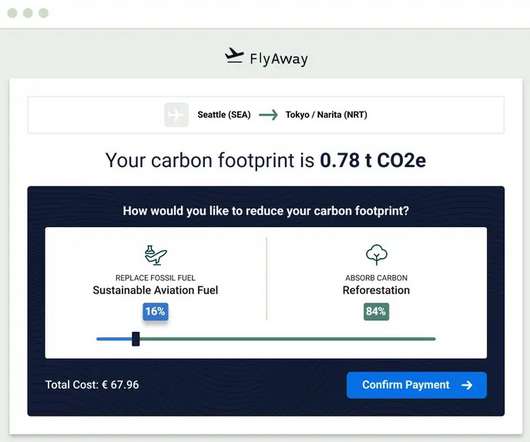Select the Sustainable Aviation Fuel option
The width and height of the screenshot is (530, 442).
click(x=155, y=290)
